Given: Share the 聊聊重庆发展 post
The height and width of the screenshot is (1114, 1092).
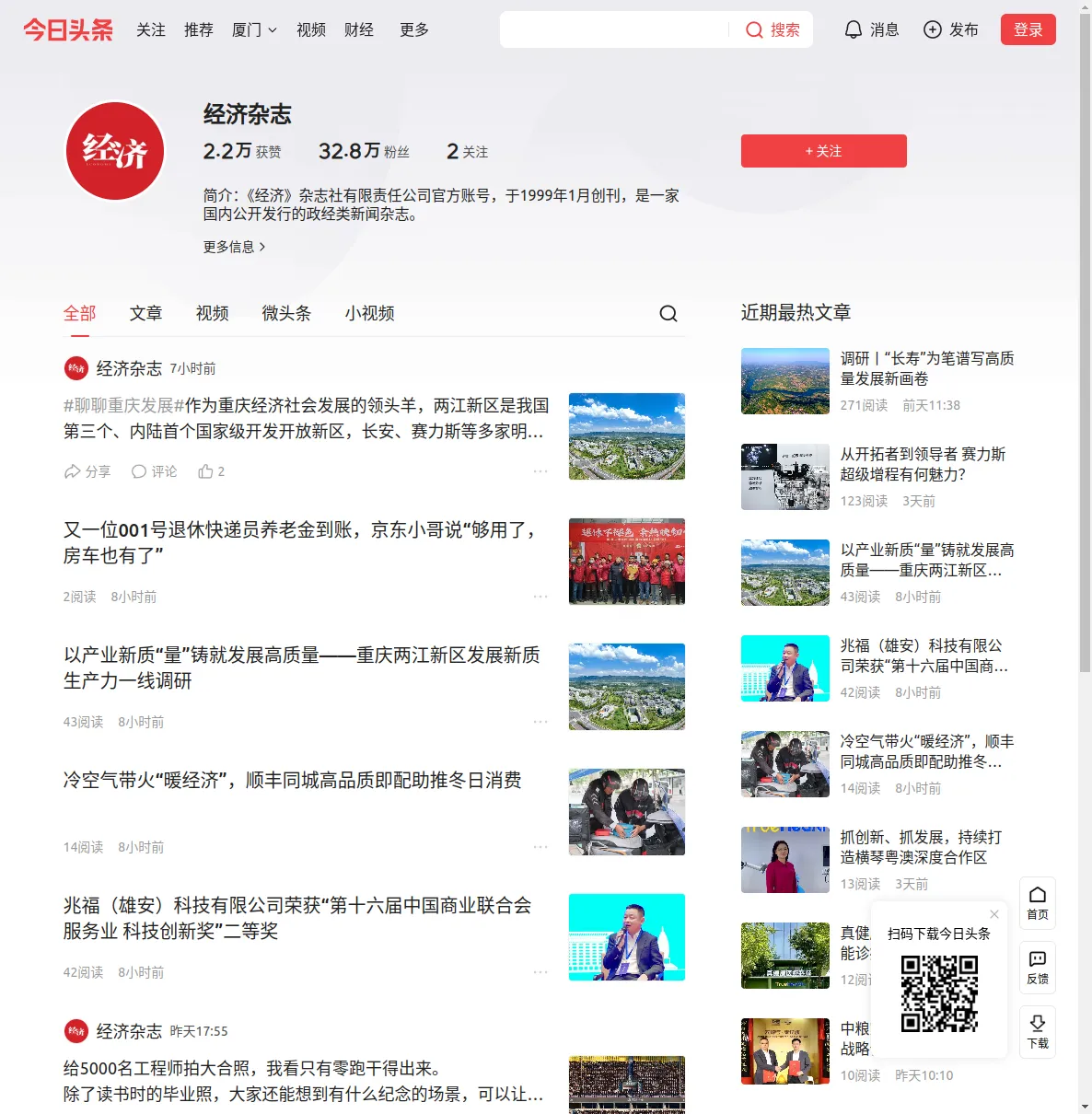Looking at the screenshot, I should click(x=87, y=471).
